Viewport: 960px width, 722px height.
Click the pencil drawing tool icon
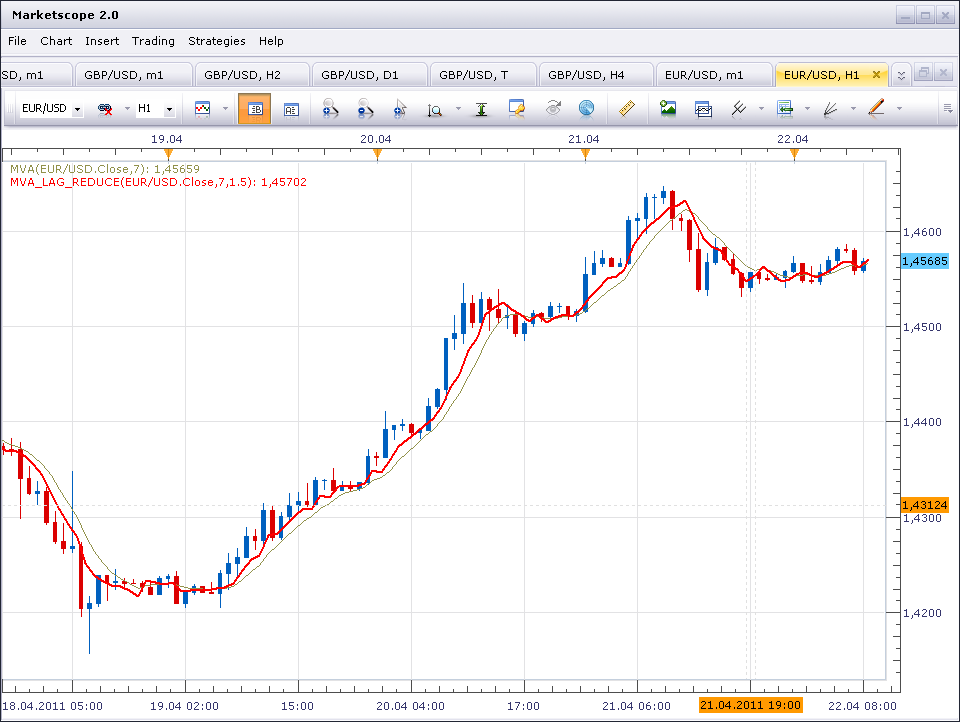(877, 108)
